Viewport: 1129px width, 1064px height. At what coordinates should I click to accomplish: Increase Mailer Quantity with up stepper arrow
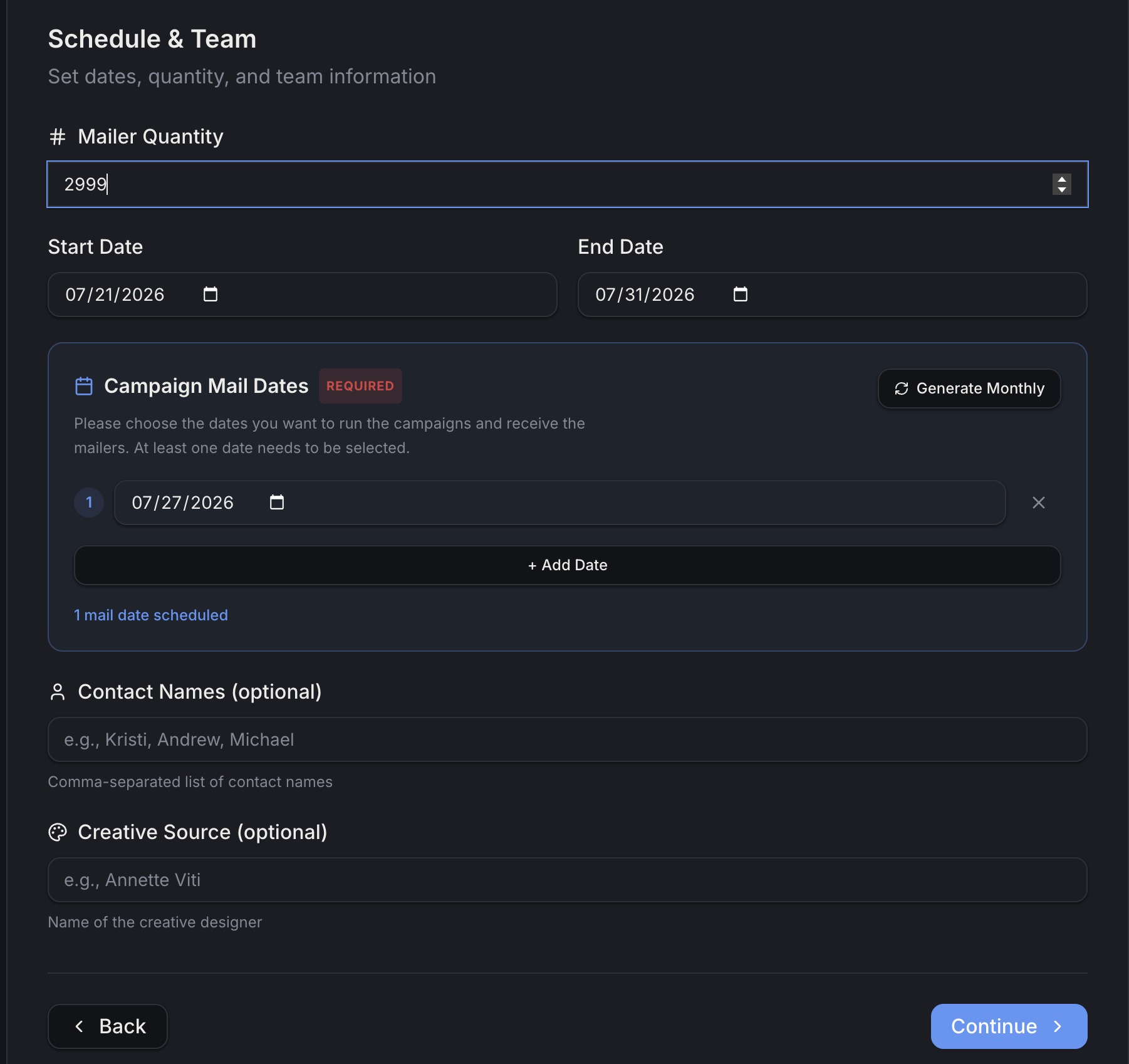coord(1062,179)
